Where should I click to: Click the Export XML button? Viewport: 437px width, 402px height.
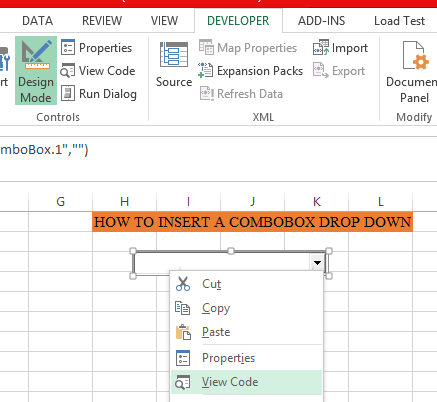339,71
